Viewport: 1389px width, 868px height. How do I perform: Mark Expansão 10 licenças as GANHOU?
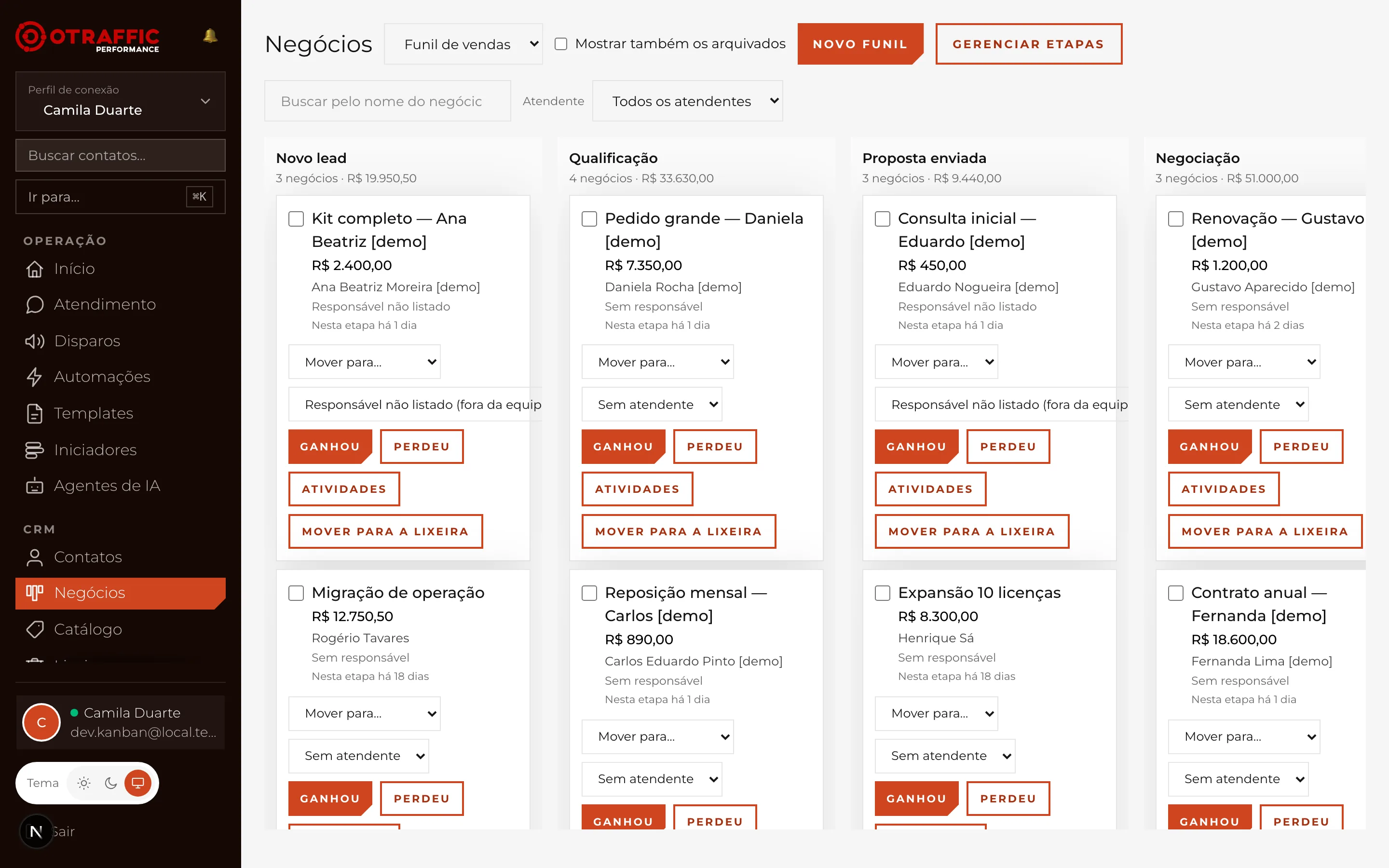point(917,799)
